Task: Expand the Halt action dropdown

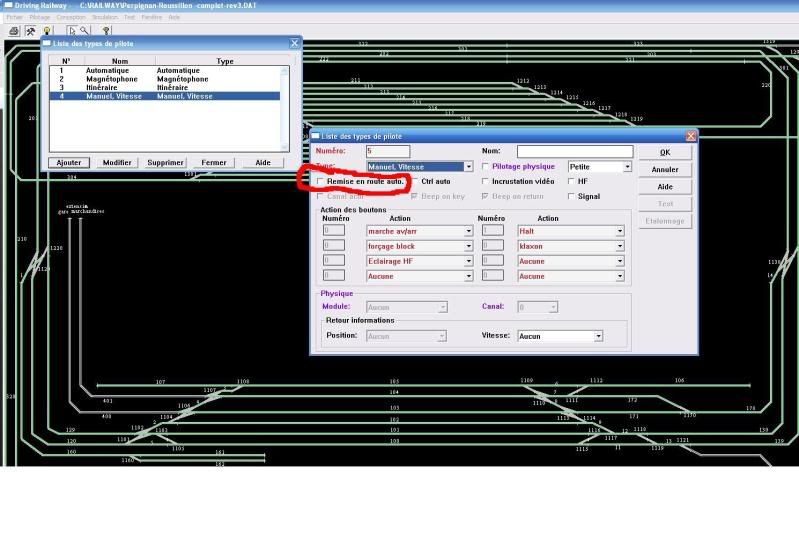Action: (x=619, y=231)
